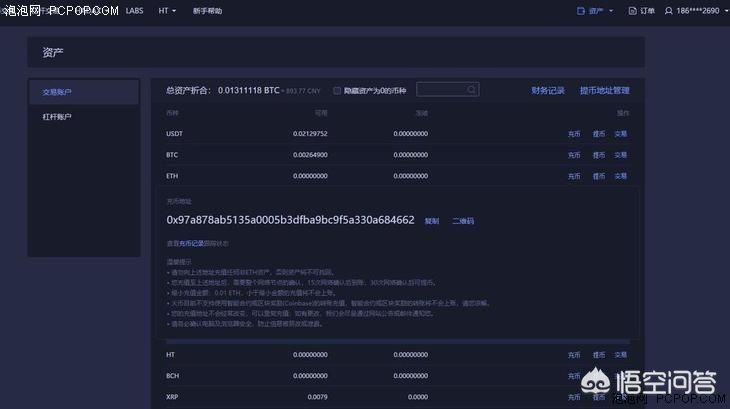Open 提币地址管理 link
This screenshot has width=730, height=409.
click(604, 90)
